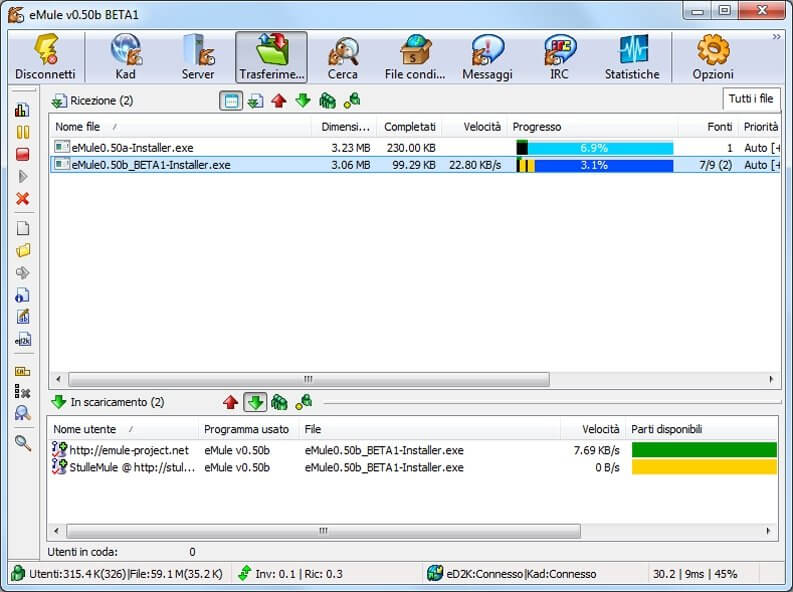
Task: Toggle downloading green arrow in lower toolbar
Action: pyautogui.click(x=255, y=402)
